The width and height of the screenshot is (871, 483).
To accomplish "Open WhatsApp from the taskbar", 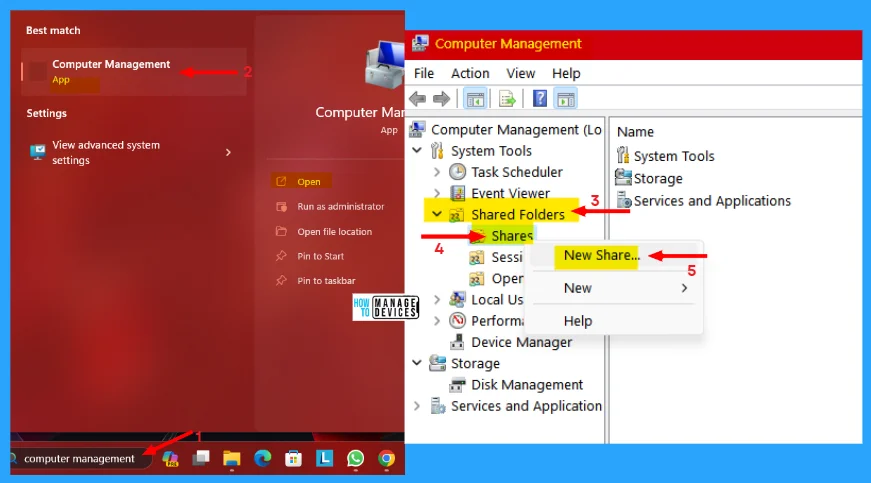I will coord(356,459).
